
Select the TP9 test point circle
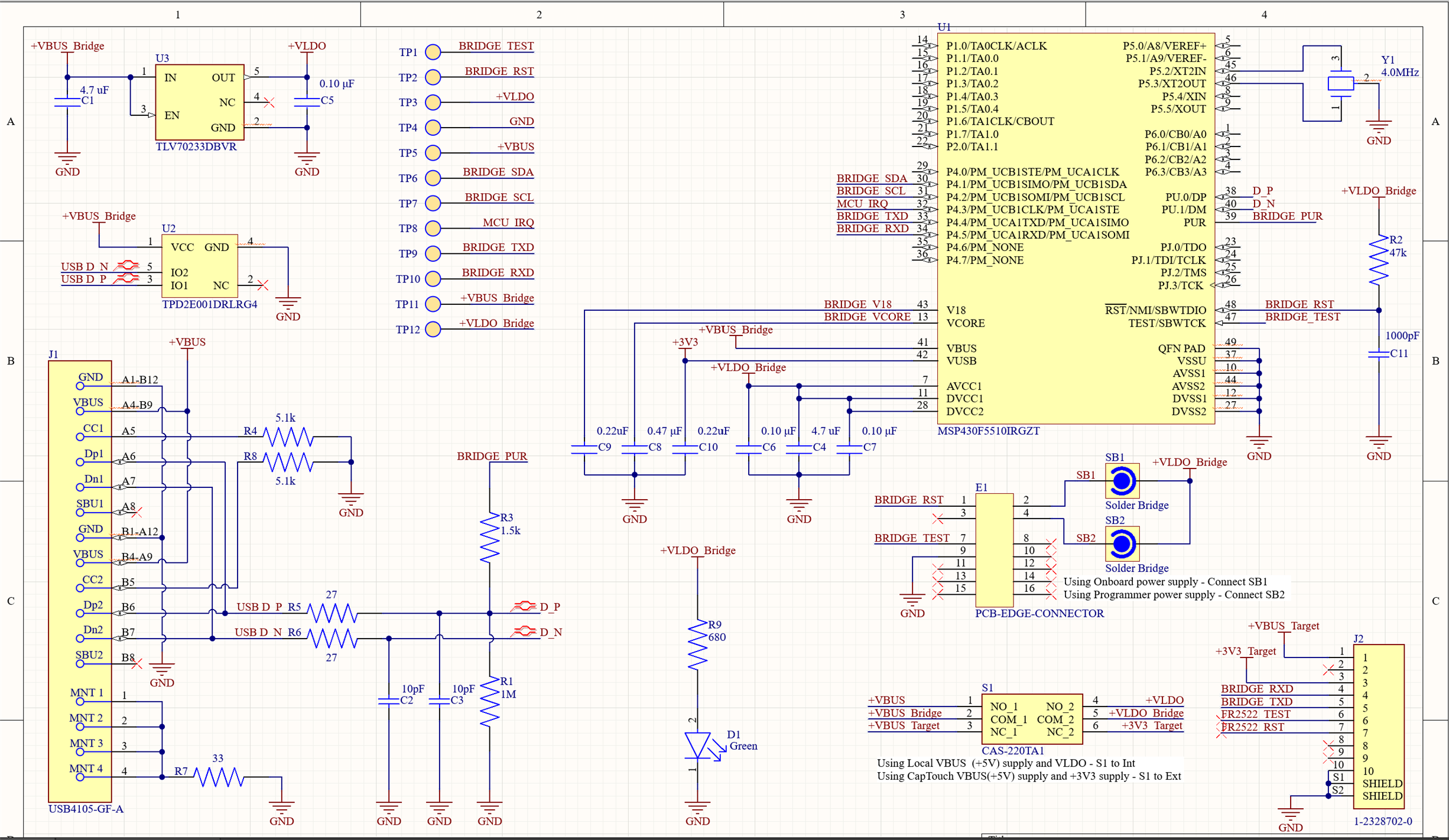(433, 253)
